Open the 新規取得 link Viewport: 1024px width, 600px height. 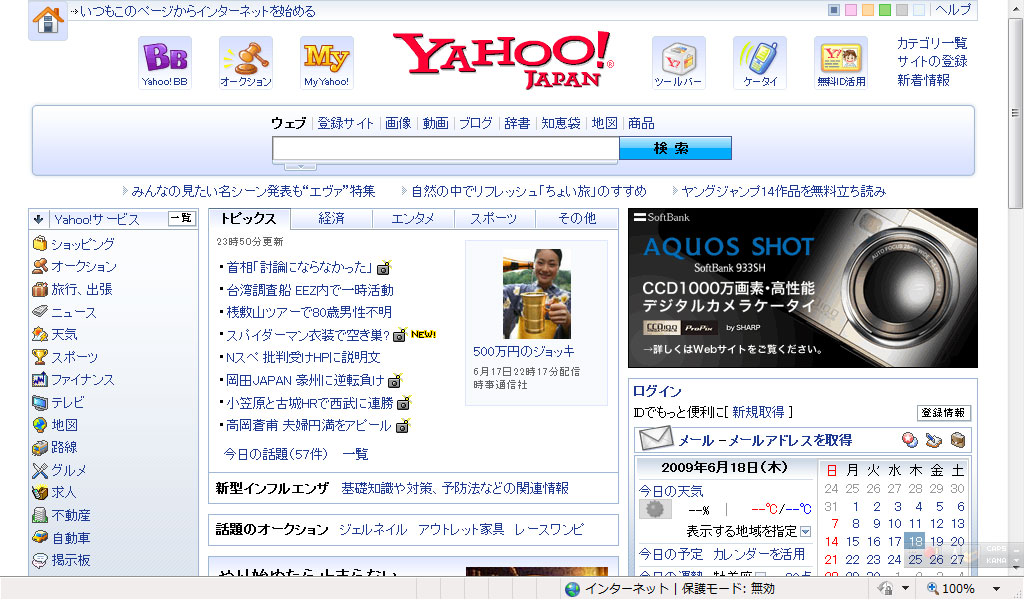tap(758, 412)
